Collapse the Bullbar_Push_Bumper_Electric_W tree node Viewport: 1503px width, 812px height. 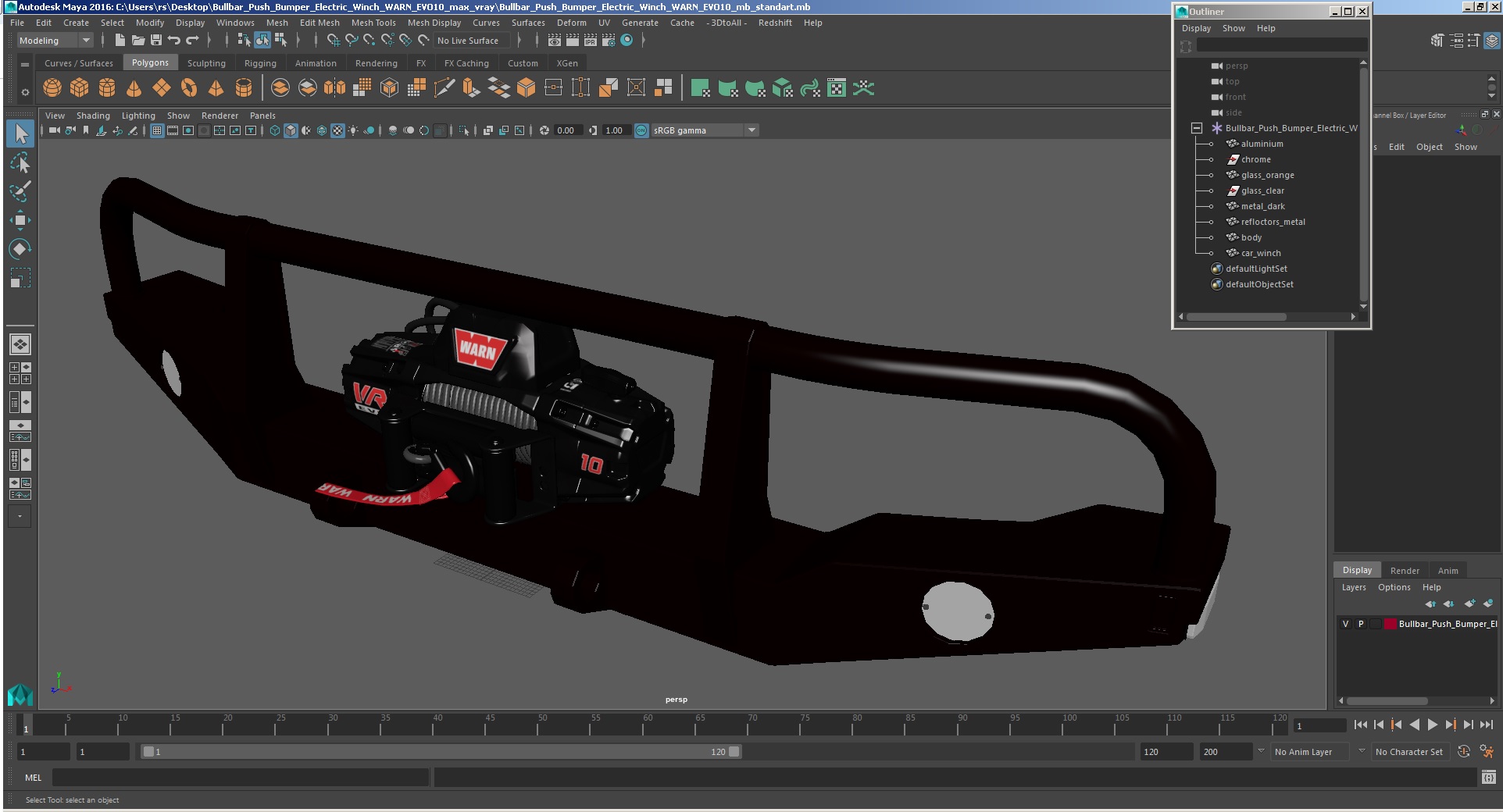coord(1196,128)
